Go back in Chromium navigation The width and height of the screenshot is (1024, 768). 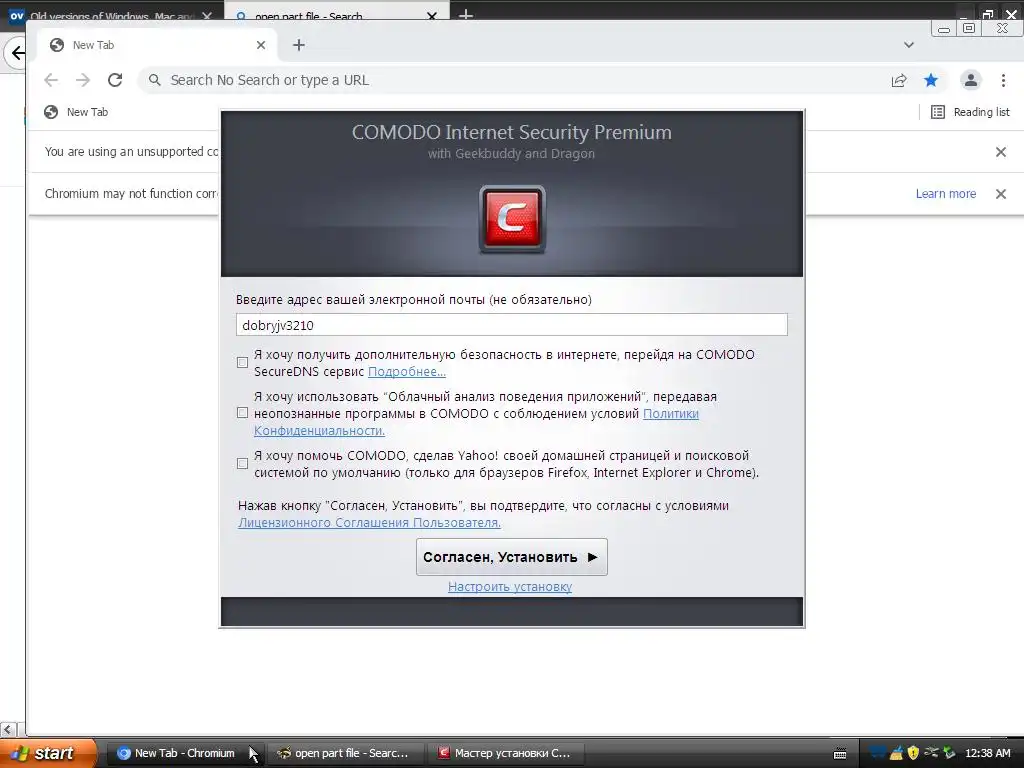[51, 80]
